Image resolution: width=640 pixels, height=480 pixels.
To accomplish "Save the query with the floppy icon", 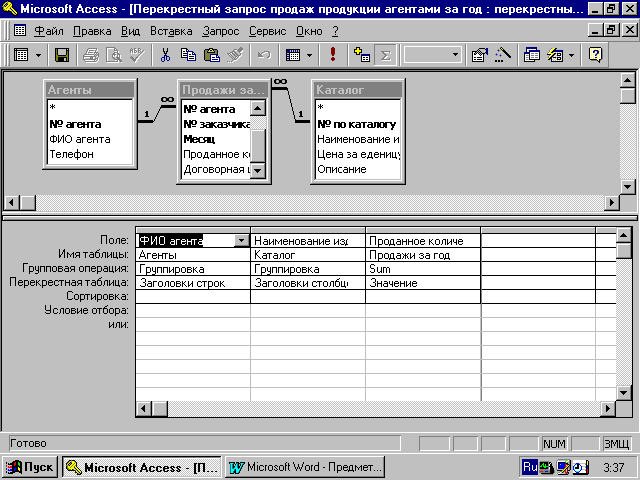I will click(62, 55).
